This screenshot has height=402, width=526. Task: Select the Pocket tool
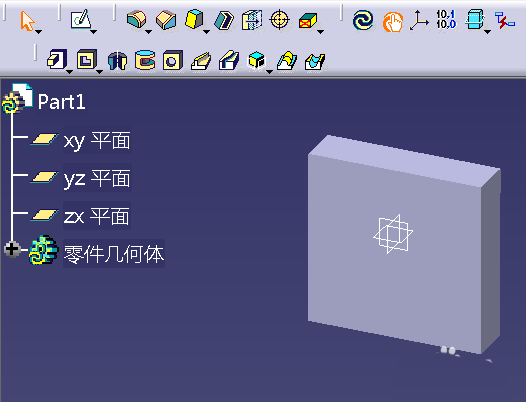pyautogui.click(x=87, y=59)
